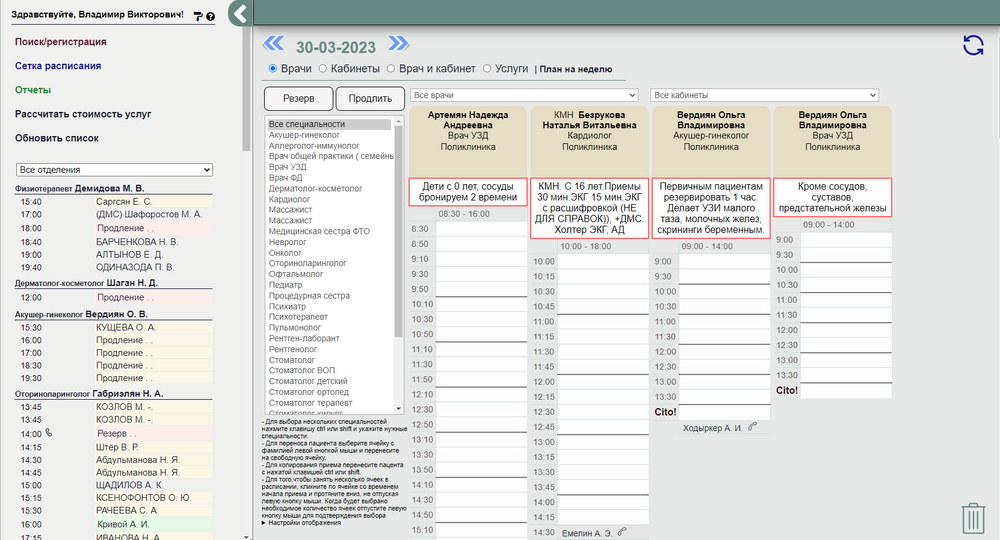Click the phone icon beside 14:00 Резерв
This screenshot has width=1000, height=540.
point(48,433)
